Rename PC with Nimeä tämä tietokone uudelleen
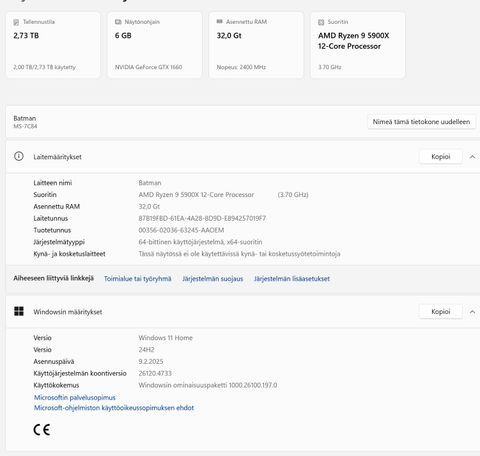Image resolution: width=480 pixels, height=456 pixels. tap(421, 122)
